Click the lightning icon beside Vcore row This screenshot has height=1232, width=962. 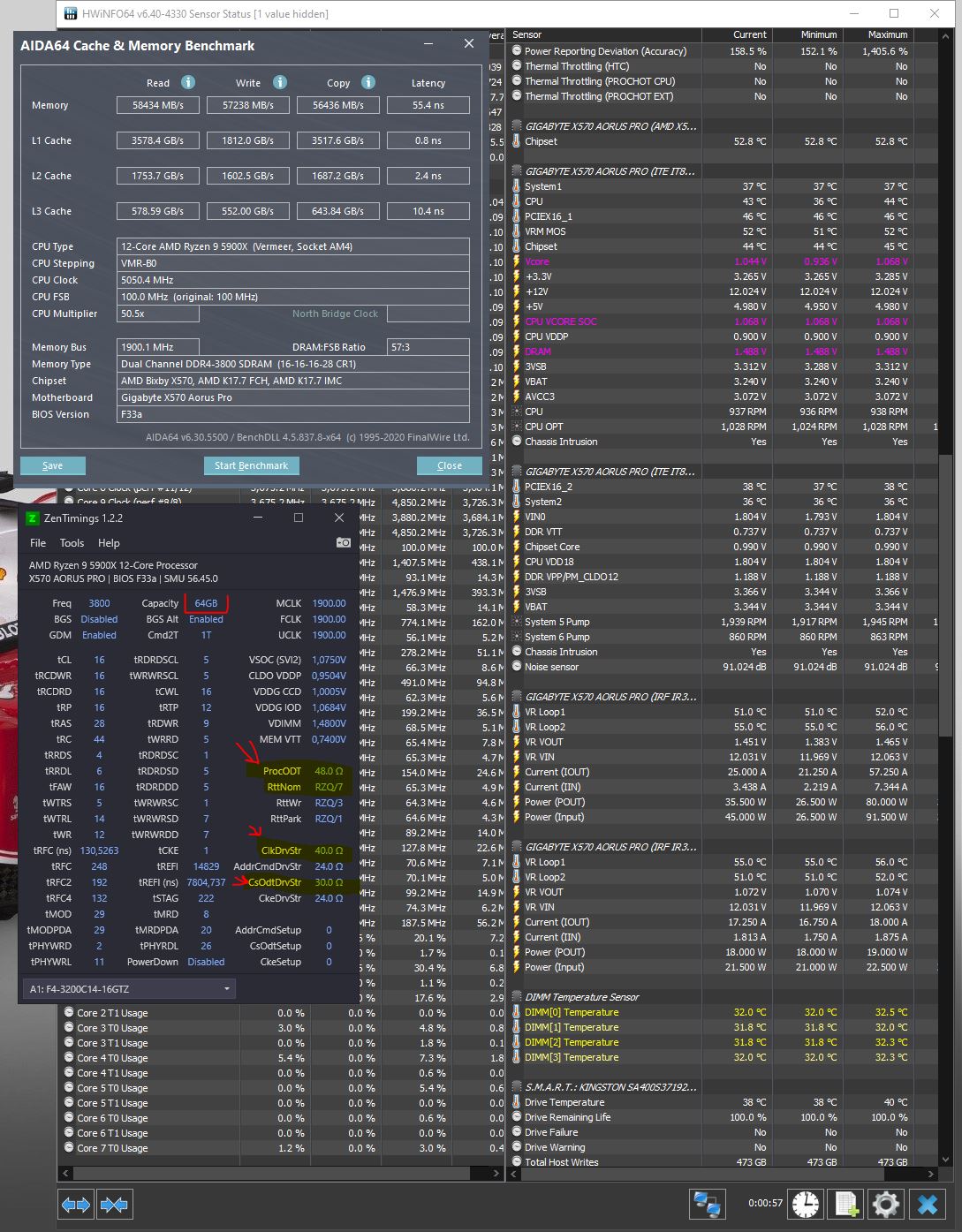tap(517, 261)
